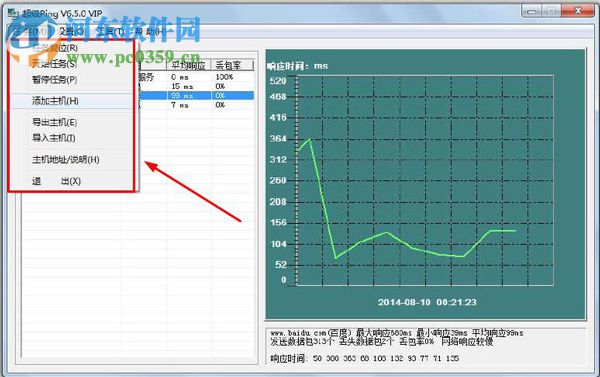
Task: Select 导出主机(E) export hosts entry
Action: 54,122
